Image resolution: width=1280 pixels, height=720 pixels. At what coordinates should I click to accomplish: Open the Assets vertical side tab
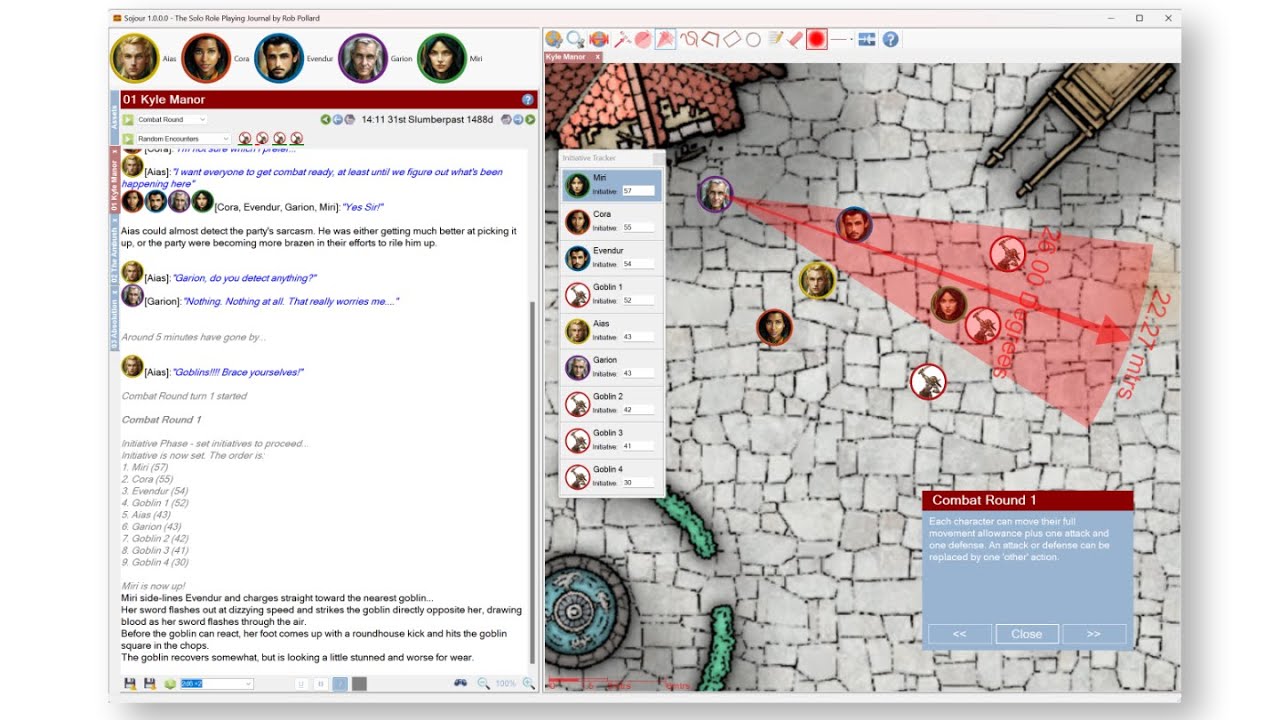point(114,119)
